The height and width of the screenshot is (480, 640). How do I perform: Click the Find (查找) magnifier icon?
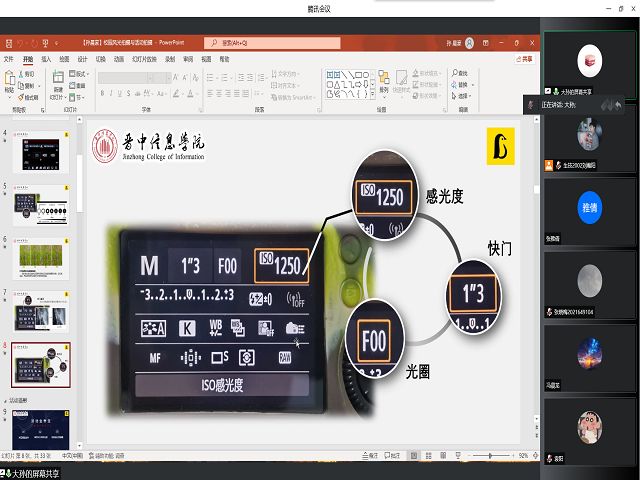tap(455, 73)
